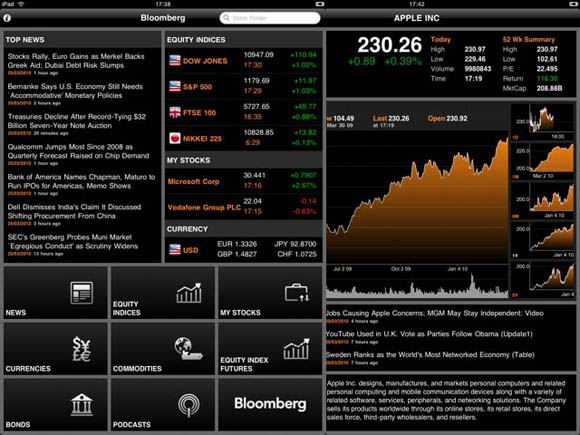Tap the Bloomberg logo tile

pos(270,404)
